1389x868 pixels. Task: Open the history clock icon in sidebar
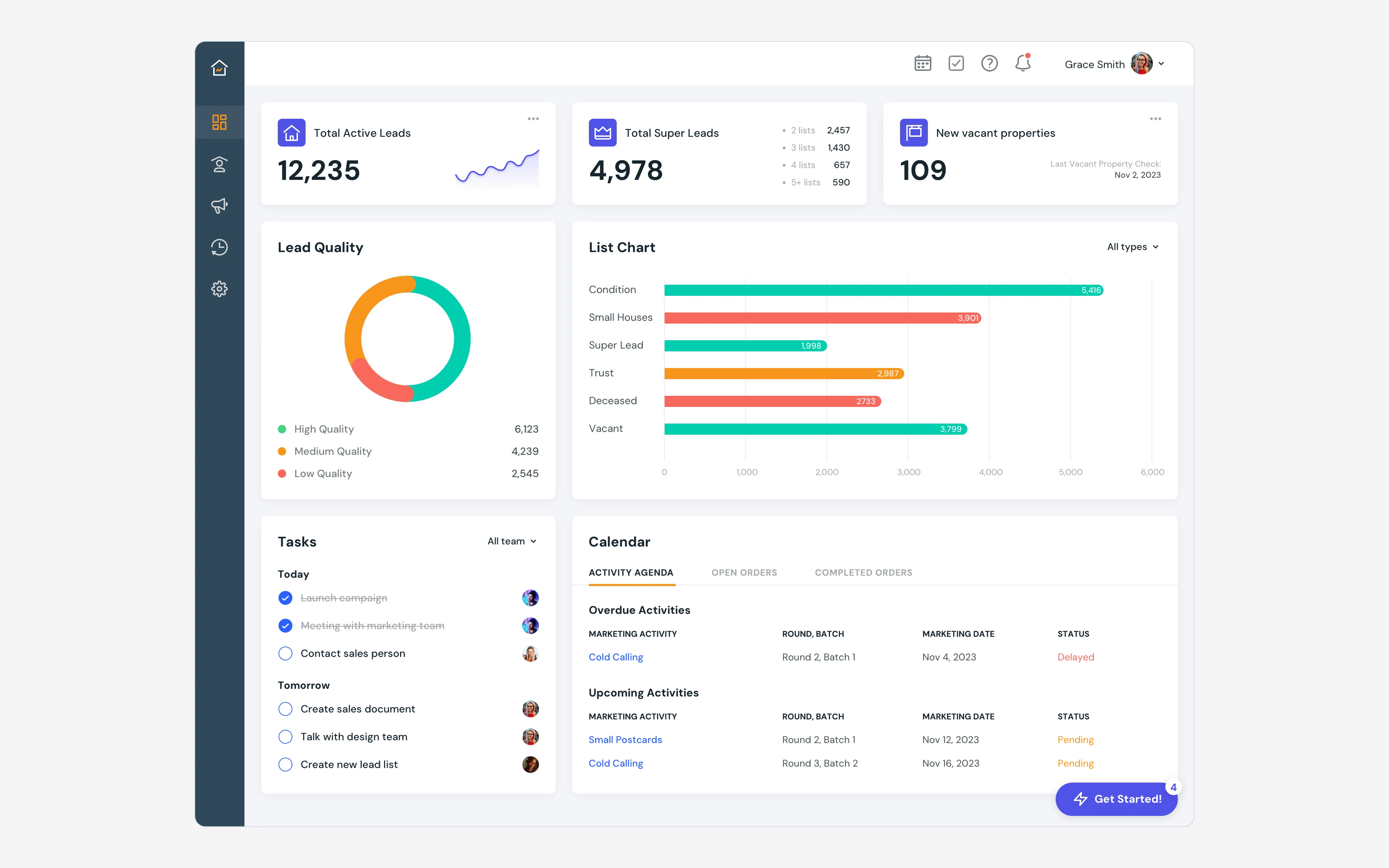pos(219,248)
